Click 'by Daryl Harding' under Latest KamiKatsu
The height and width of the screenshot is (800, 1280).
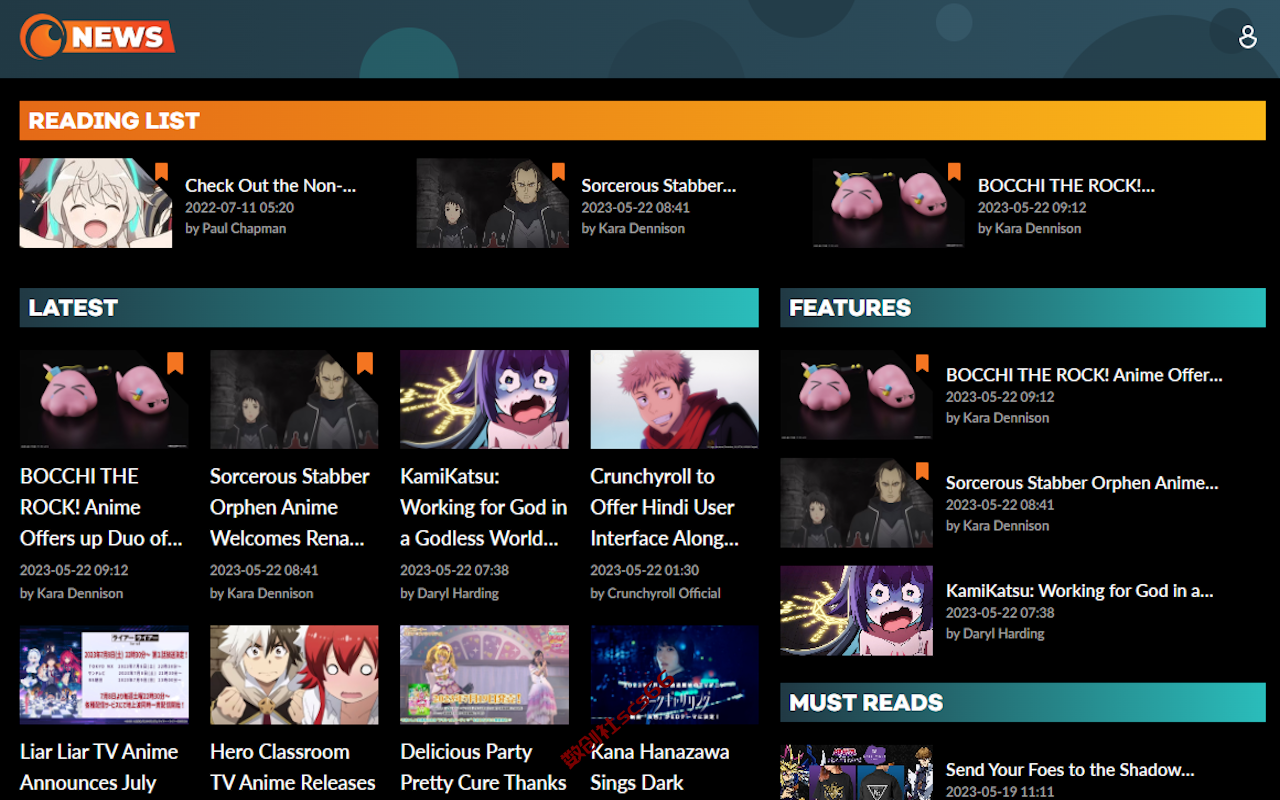[449, 593]
